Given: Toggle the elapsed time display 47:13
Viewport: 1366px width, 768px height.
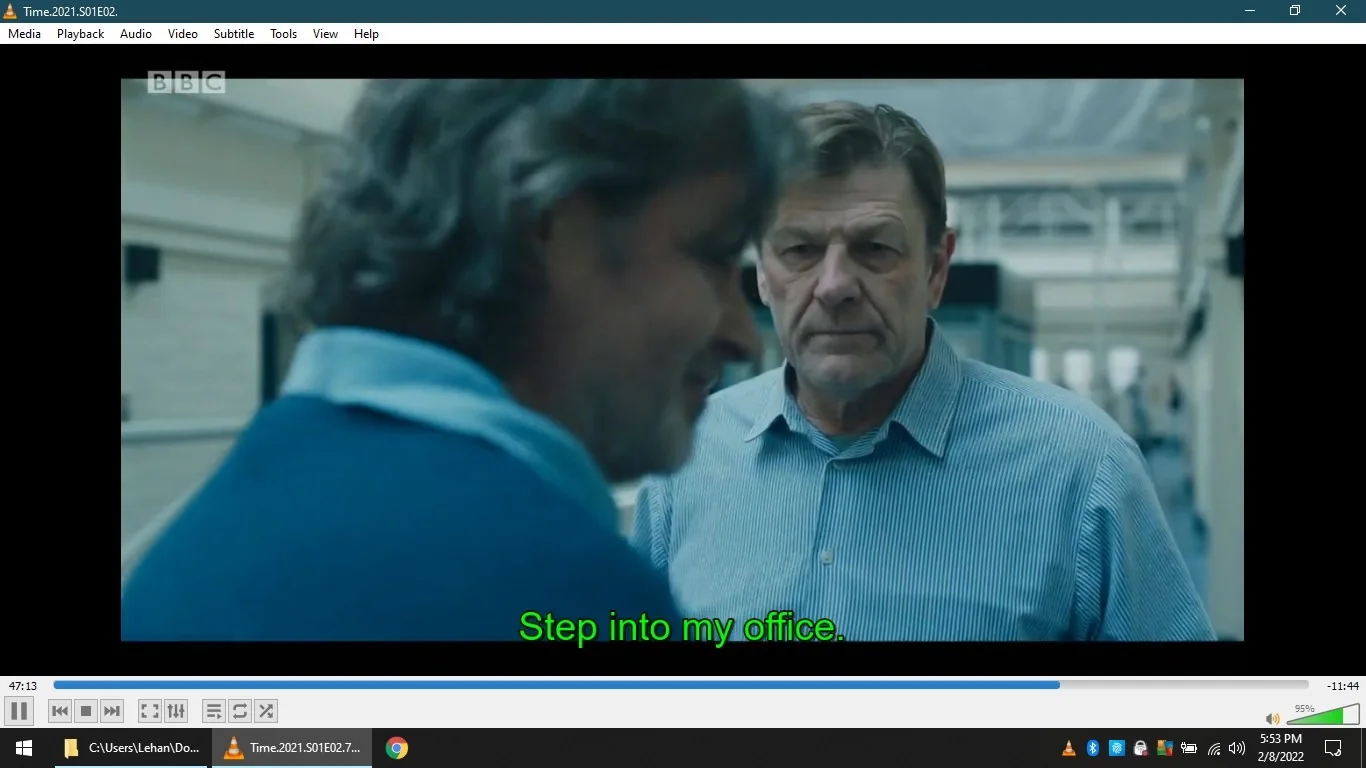Looking at the screenshot, I should 23,686.
